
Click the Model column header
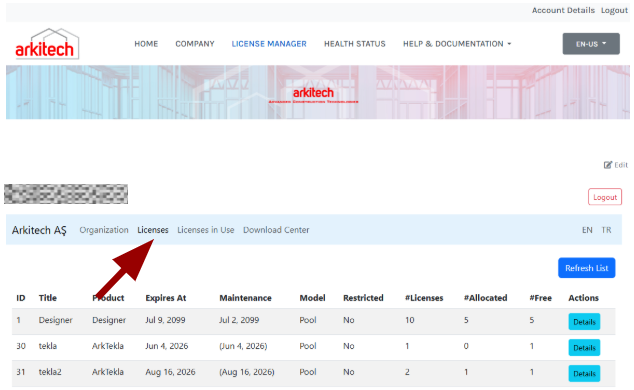tap(312, 298)
